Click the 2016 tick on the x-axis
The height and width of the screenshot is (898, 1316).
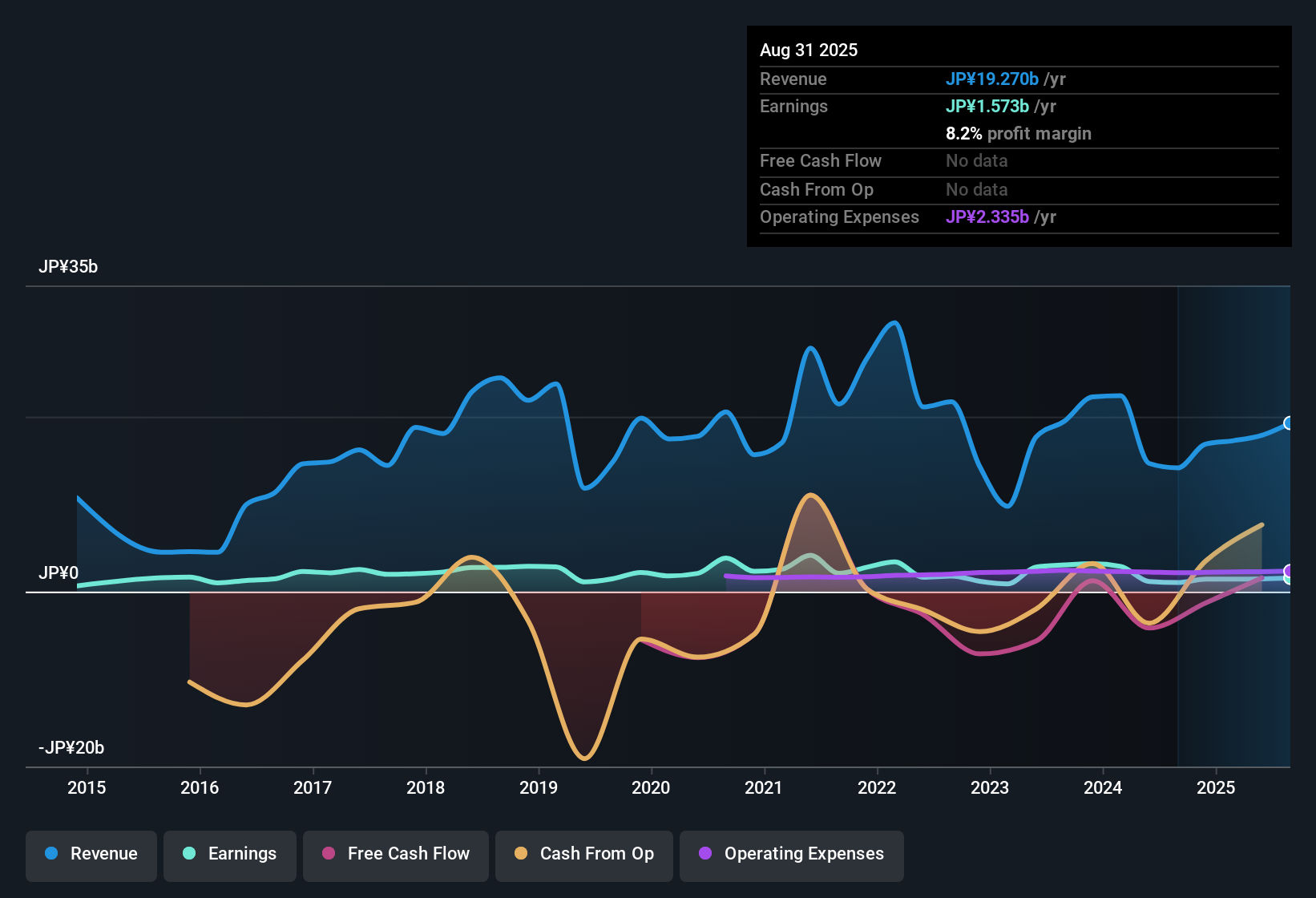[200, 788]
